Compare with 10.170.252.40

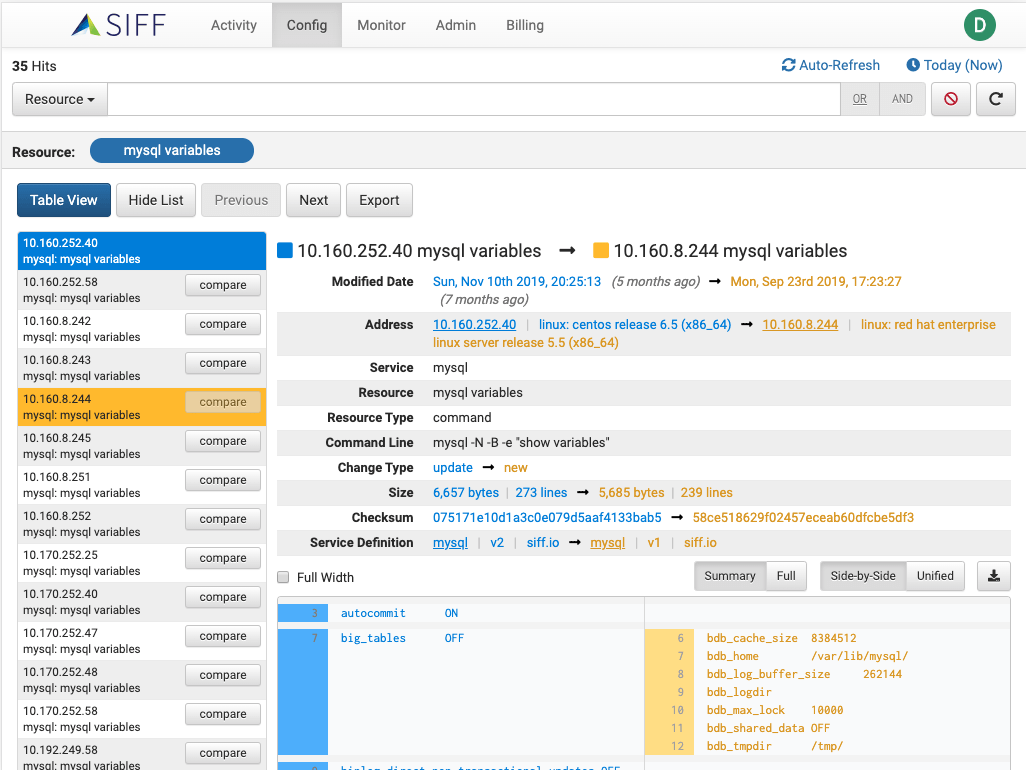[x=222, y=597]
